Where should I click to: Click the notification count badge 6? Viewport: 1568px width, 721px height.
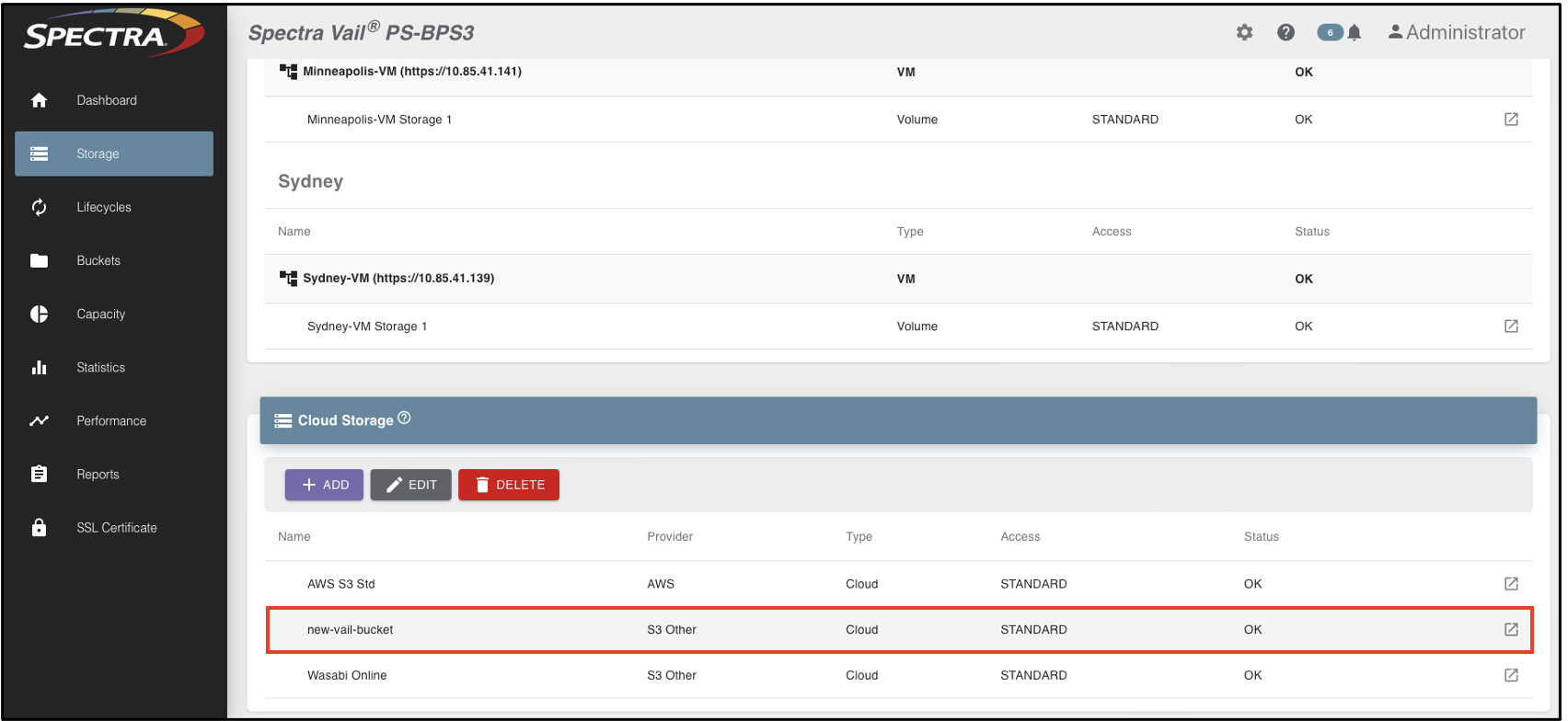coord(1330,32)
